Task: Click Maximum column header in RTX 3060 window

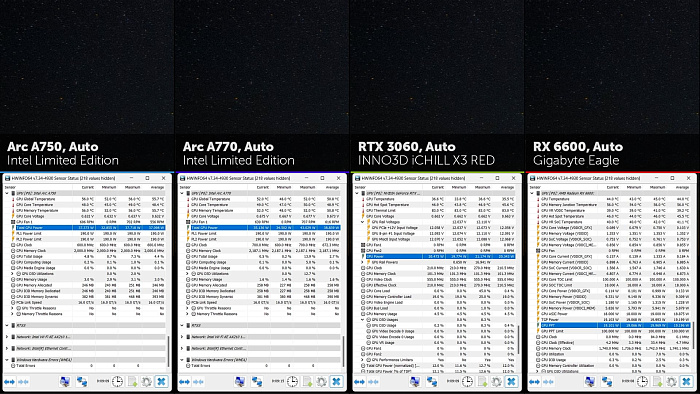Action: click(x=482, y=187)
